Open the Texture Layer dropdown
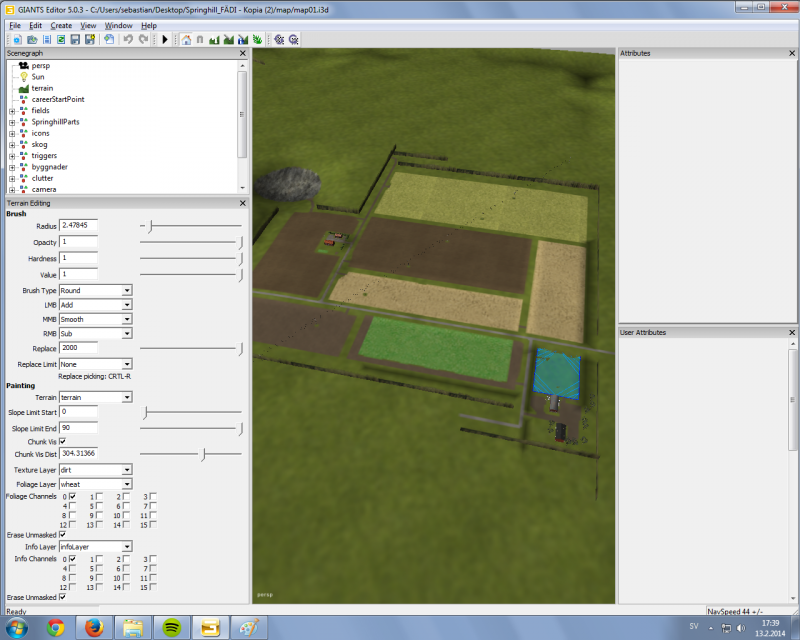The image size is (800, 640). point(95,470)
